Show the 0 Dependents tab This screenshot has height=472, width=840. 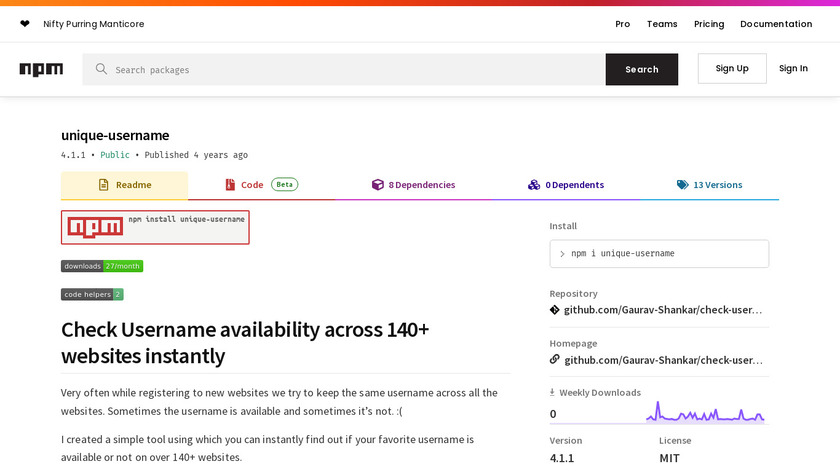[566, 185]
